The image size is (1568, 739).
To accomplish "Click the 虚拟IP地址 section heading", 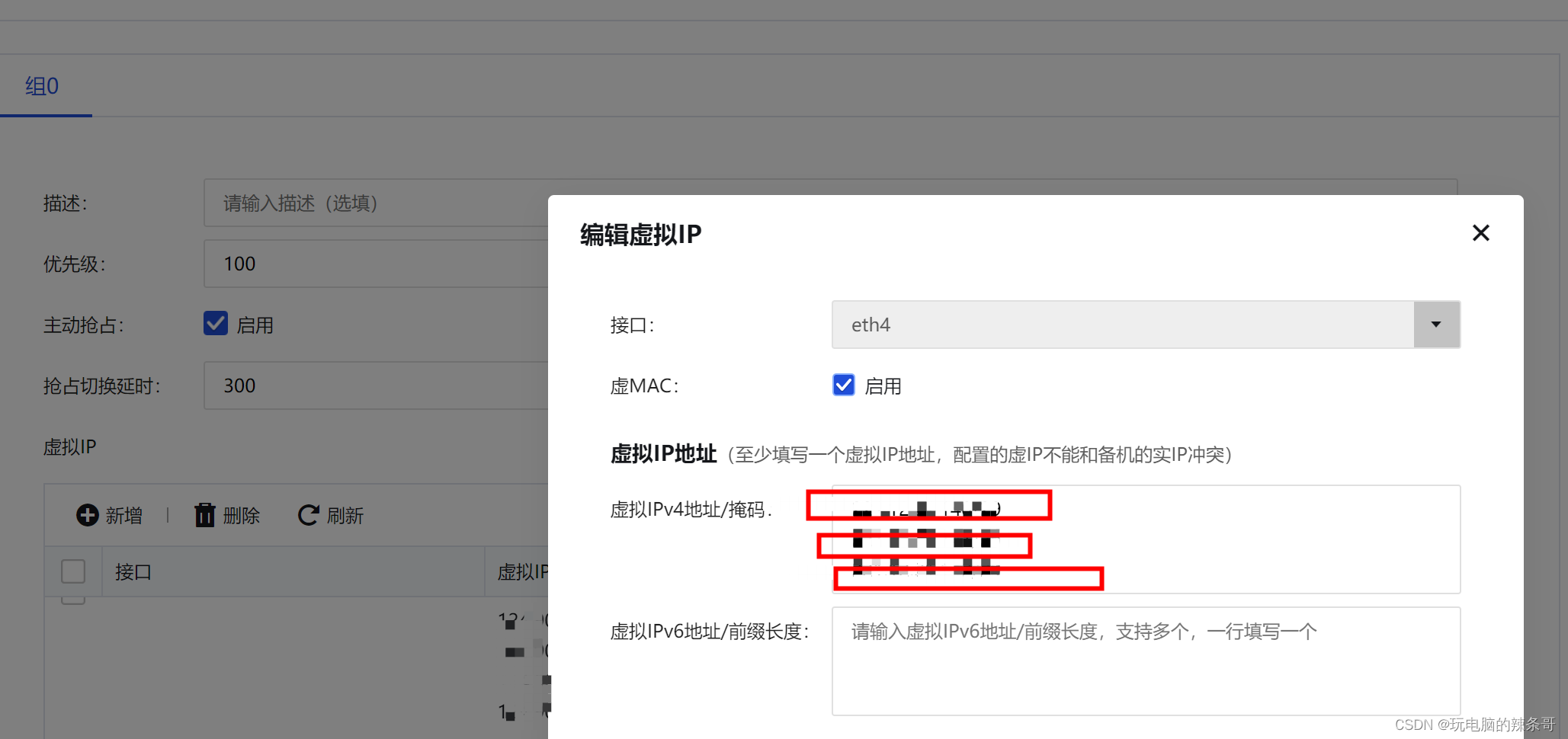I will coord(663,454).
